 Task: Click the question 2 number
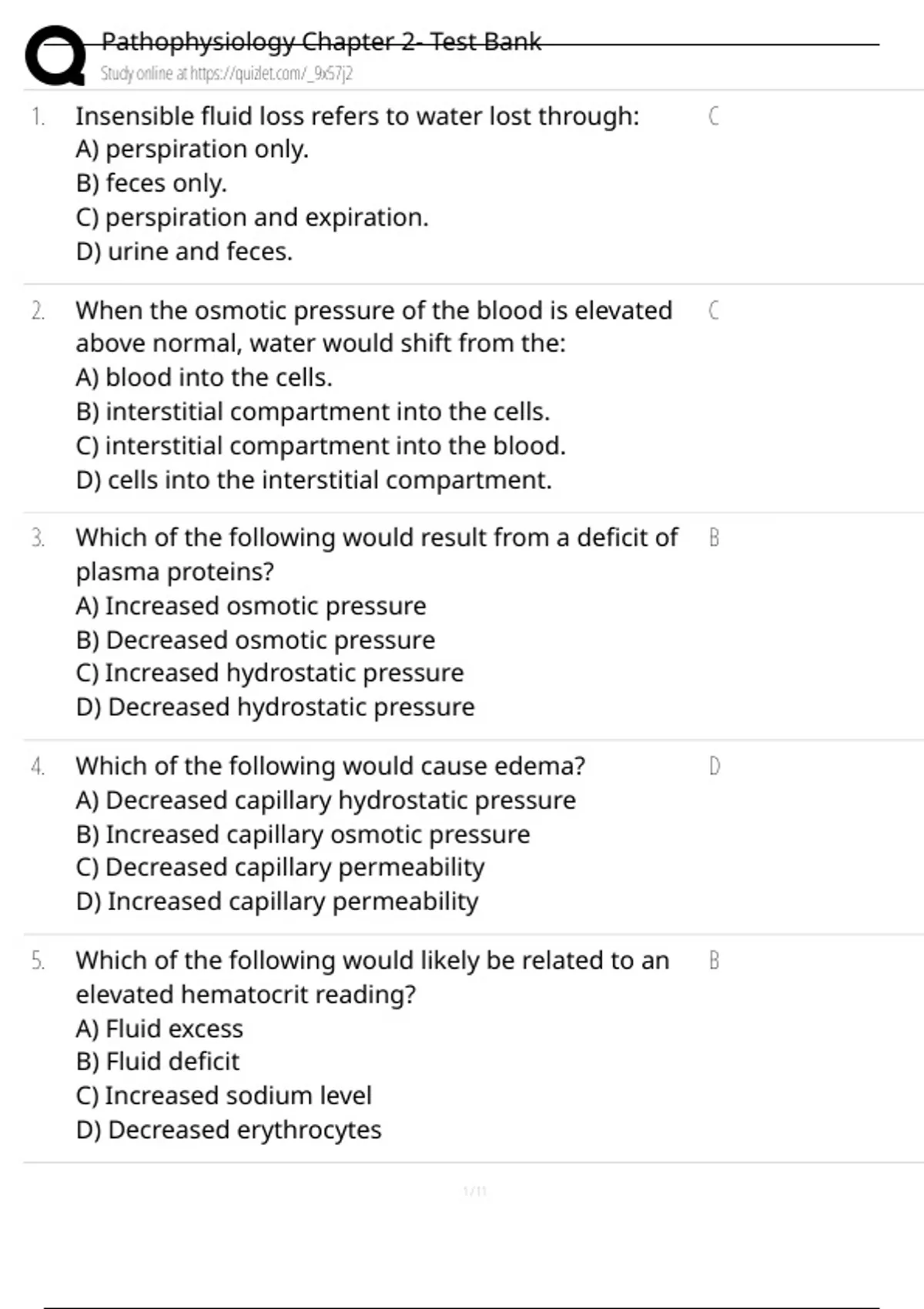[x=38, y=311]
